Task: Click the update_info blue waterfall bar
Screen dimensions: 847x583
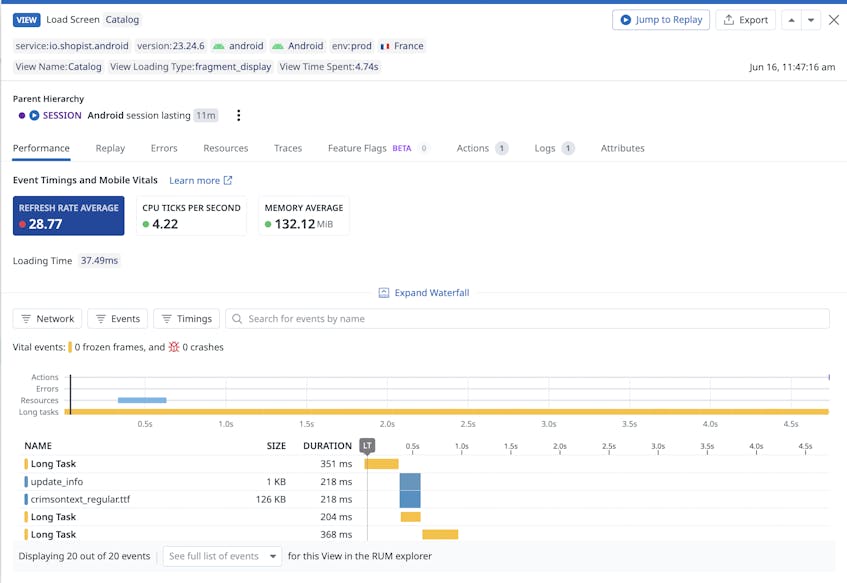Action: 410,481
